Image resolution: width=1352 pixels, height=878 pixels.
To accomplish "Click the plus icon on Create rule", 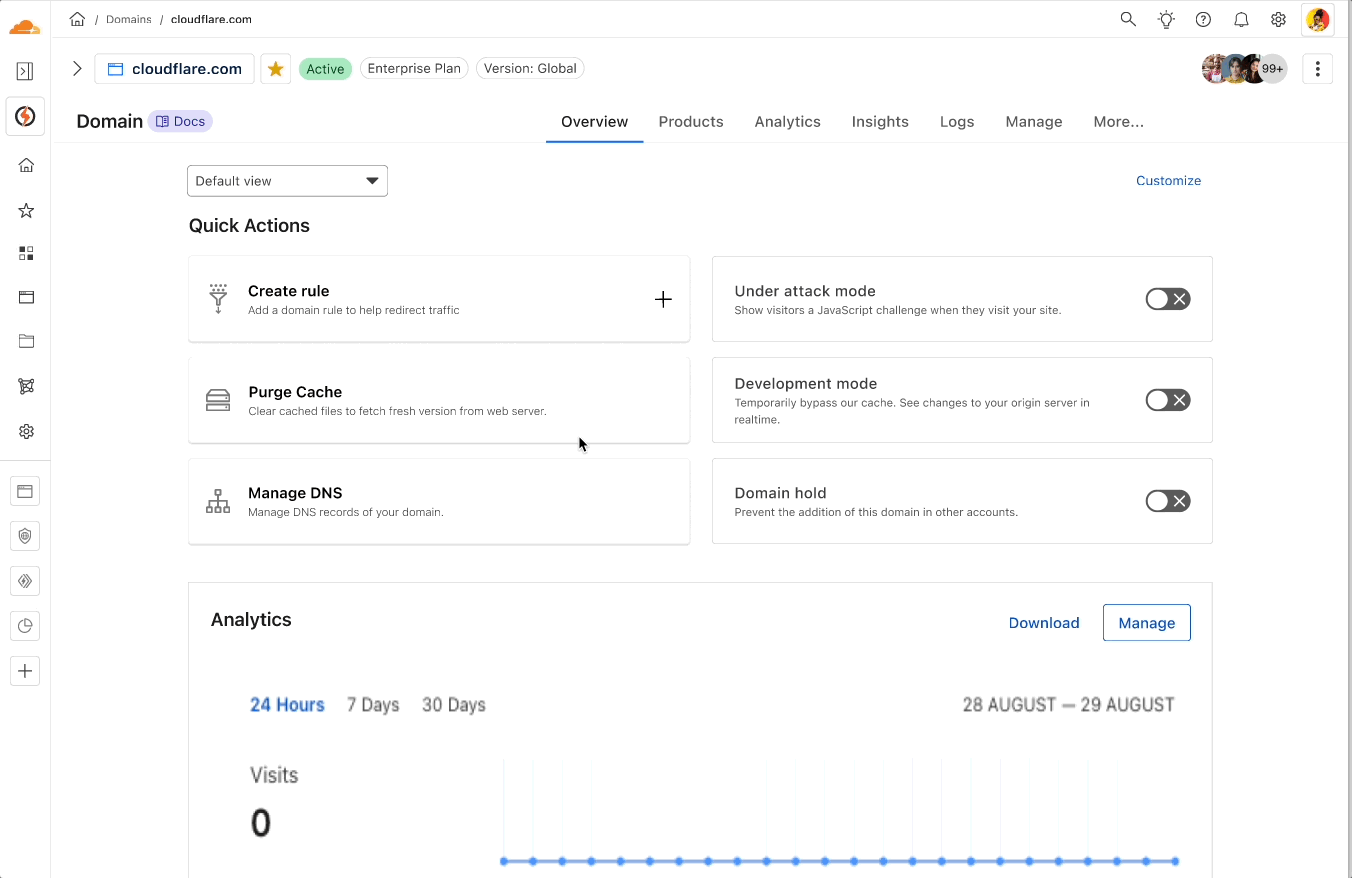I will [x=663, y=299].
